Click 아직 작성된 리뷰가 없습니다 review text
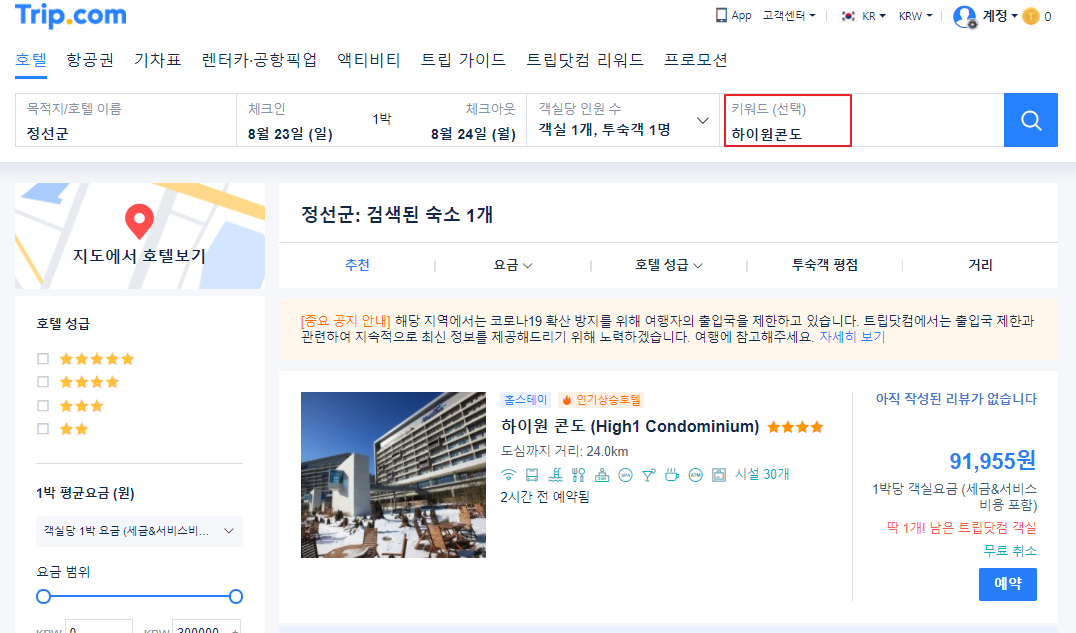 coord(956,399)
